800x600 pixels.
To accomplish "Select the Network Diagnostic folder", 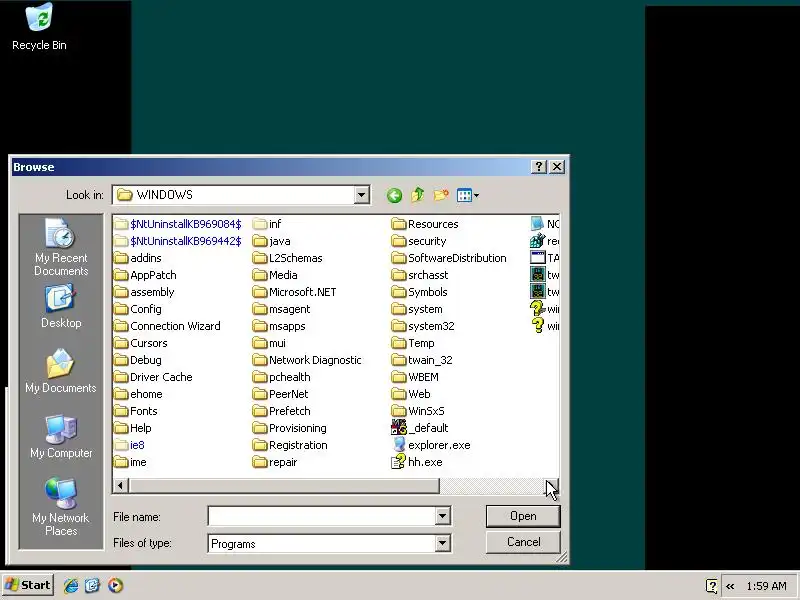I will [307, 360].
